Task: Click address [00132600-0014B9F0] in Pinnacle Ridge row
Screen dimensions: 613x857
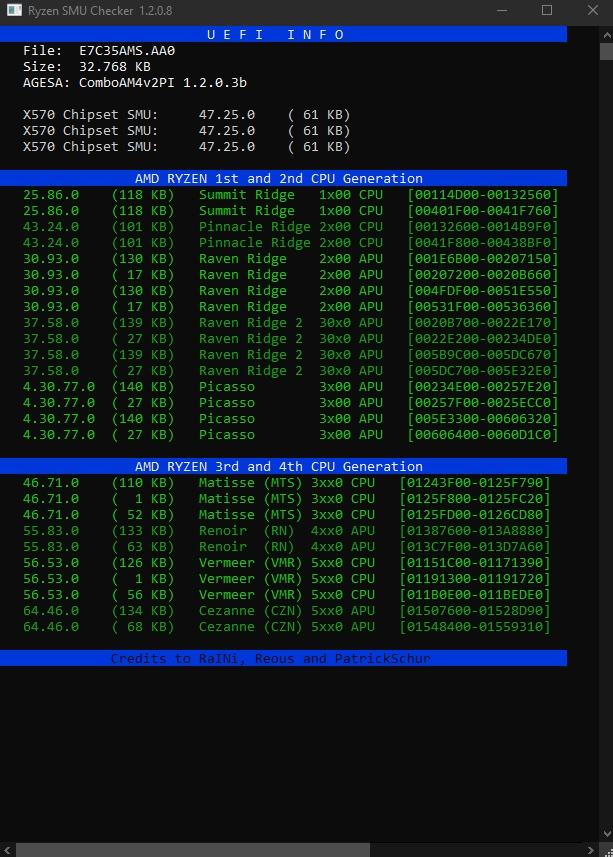Action: coord(483,226)
